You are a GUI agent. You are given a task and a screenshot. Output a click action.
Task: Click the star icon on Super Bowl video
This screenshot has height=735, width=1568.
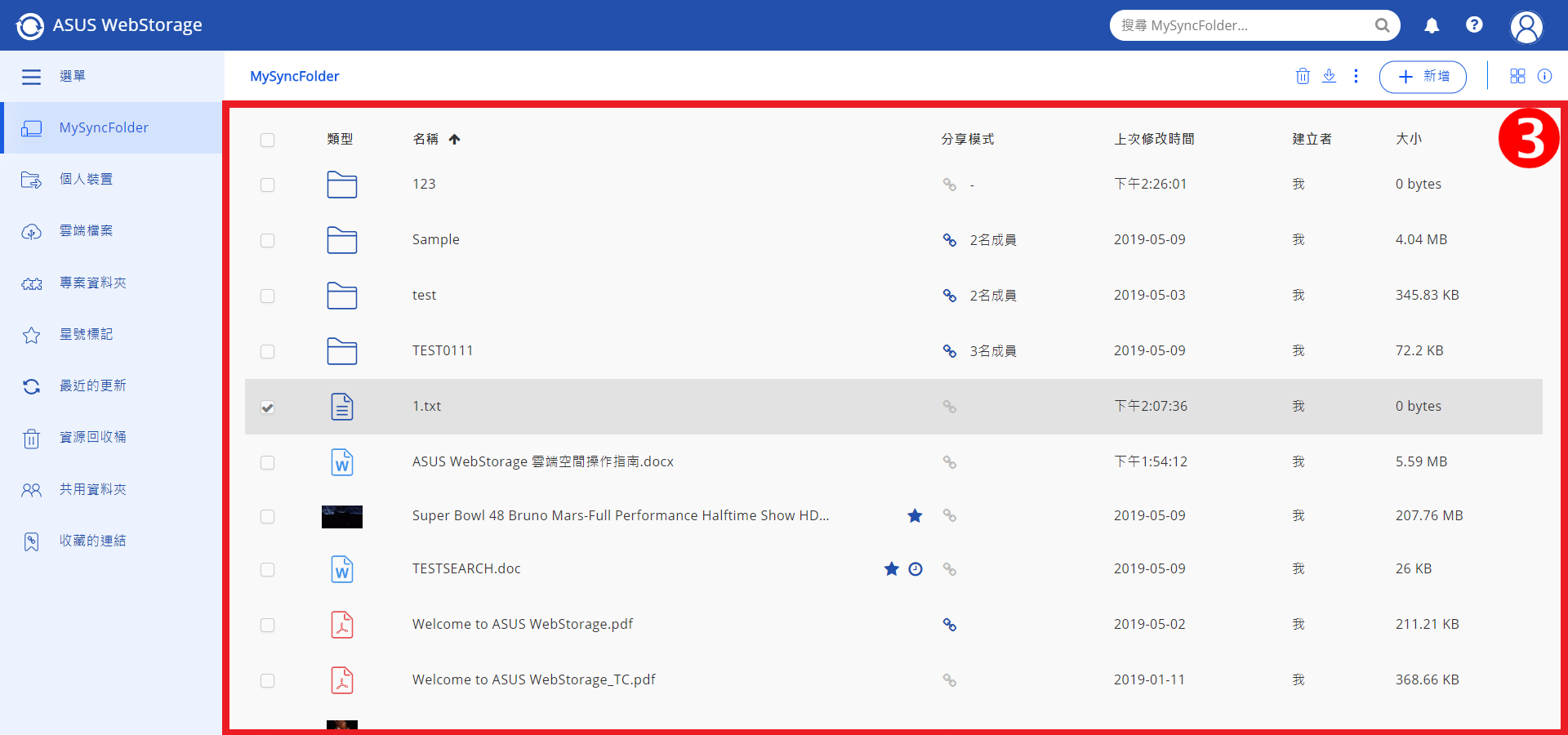click(x=915, y=515)
